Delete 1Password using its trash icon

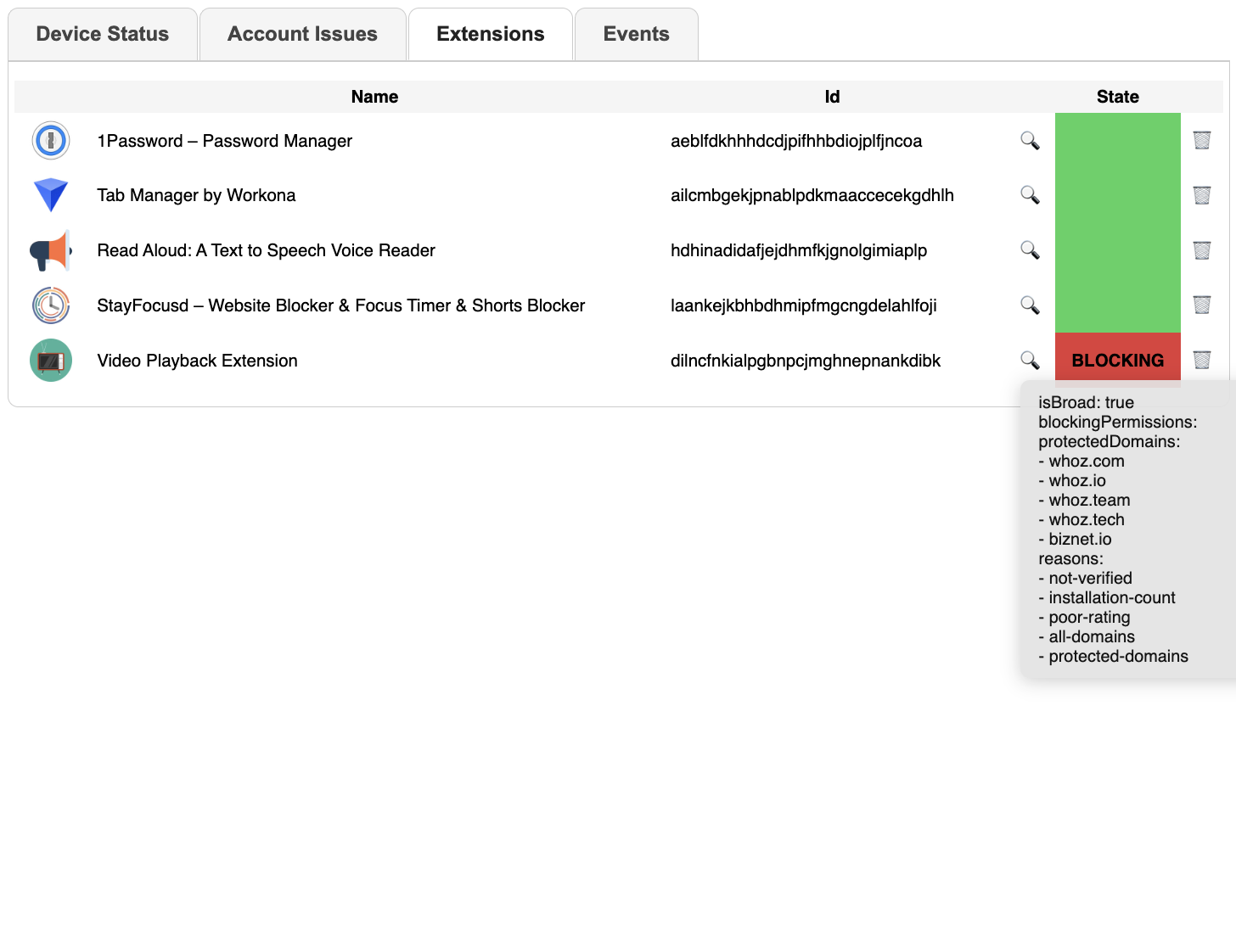tap(1202, 141)
